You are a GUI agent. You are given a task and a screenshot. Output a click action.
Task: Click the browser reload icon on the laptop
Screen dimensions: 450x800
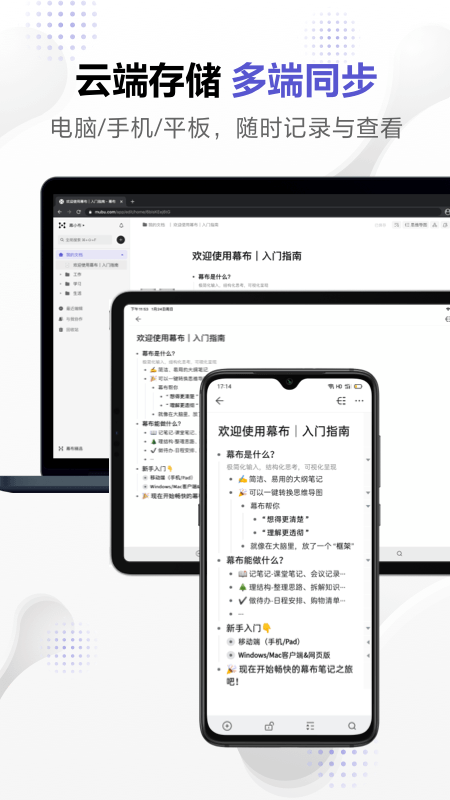click(x=79, y=212)
